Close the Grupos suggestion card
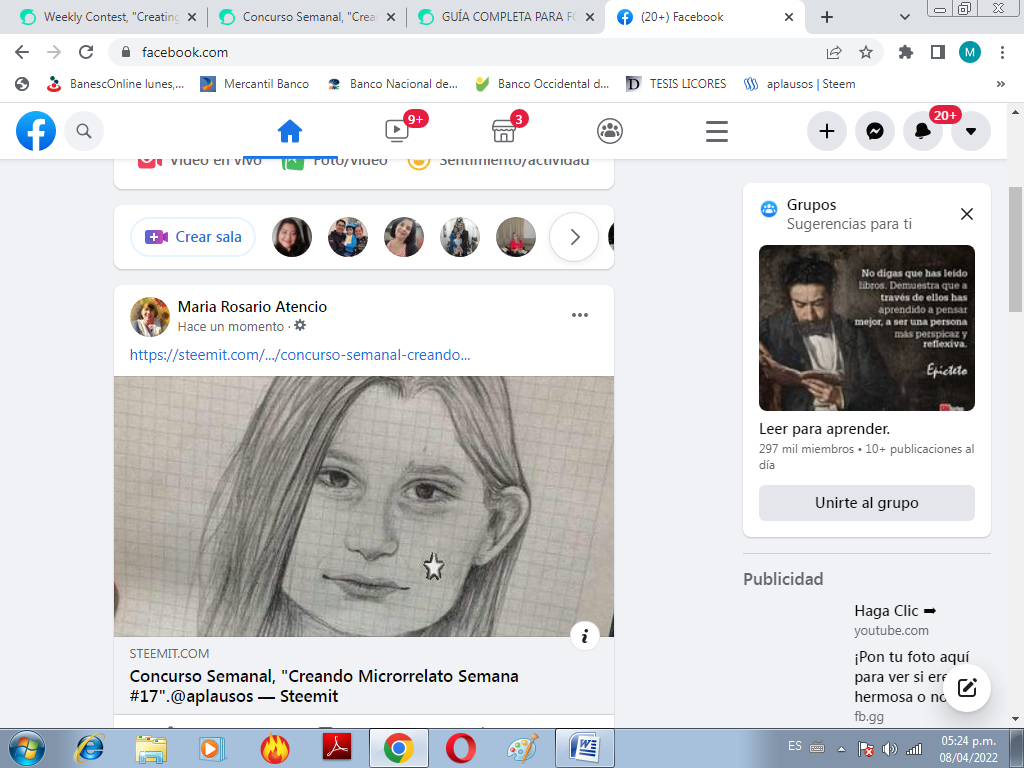This screenshot has height=768, width=1024. (x=967, y=214)
